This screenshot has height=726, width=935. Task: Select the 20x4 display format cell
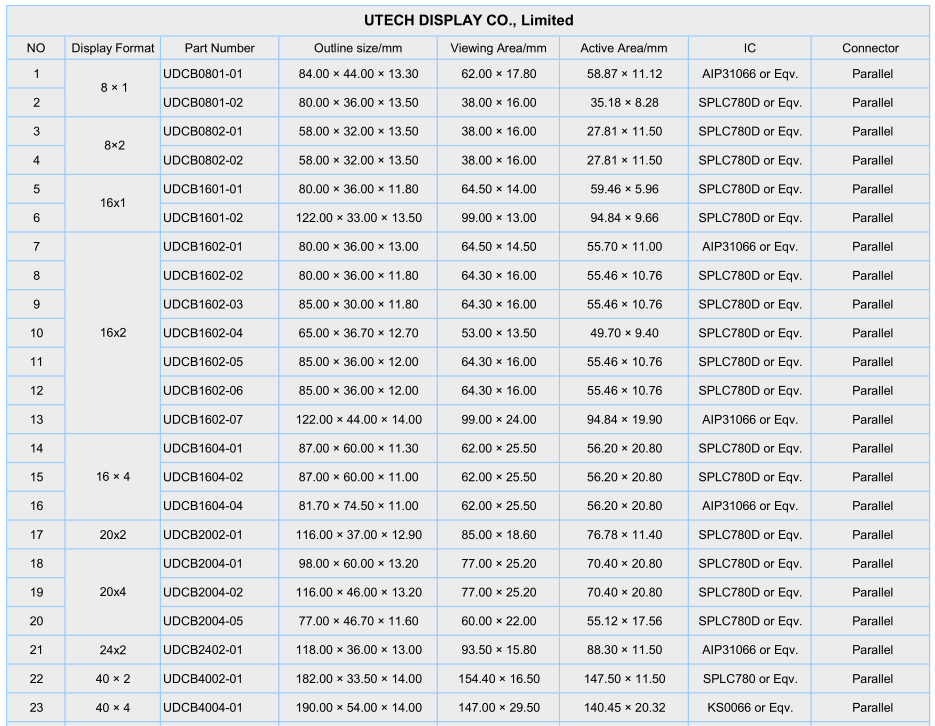[x=113, y=592]
